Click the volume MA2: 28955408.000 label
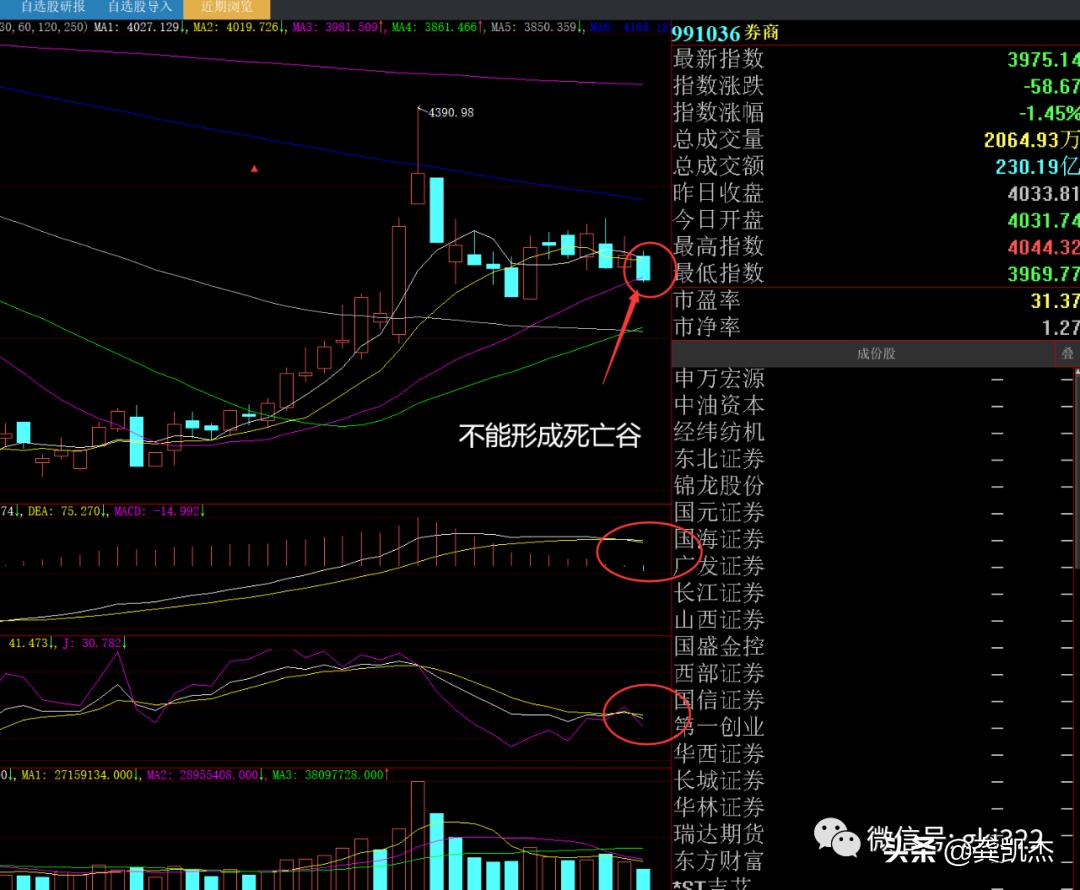Viewport: 1080px width, 890px height. pos(205,775)
